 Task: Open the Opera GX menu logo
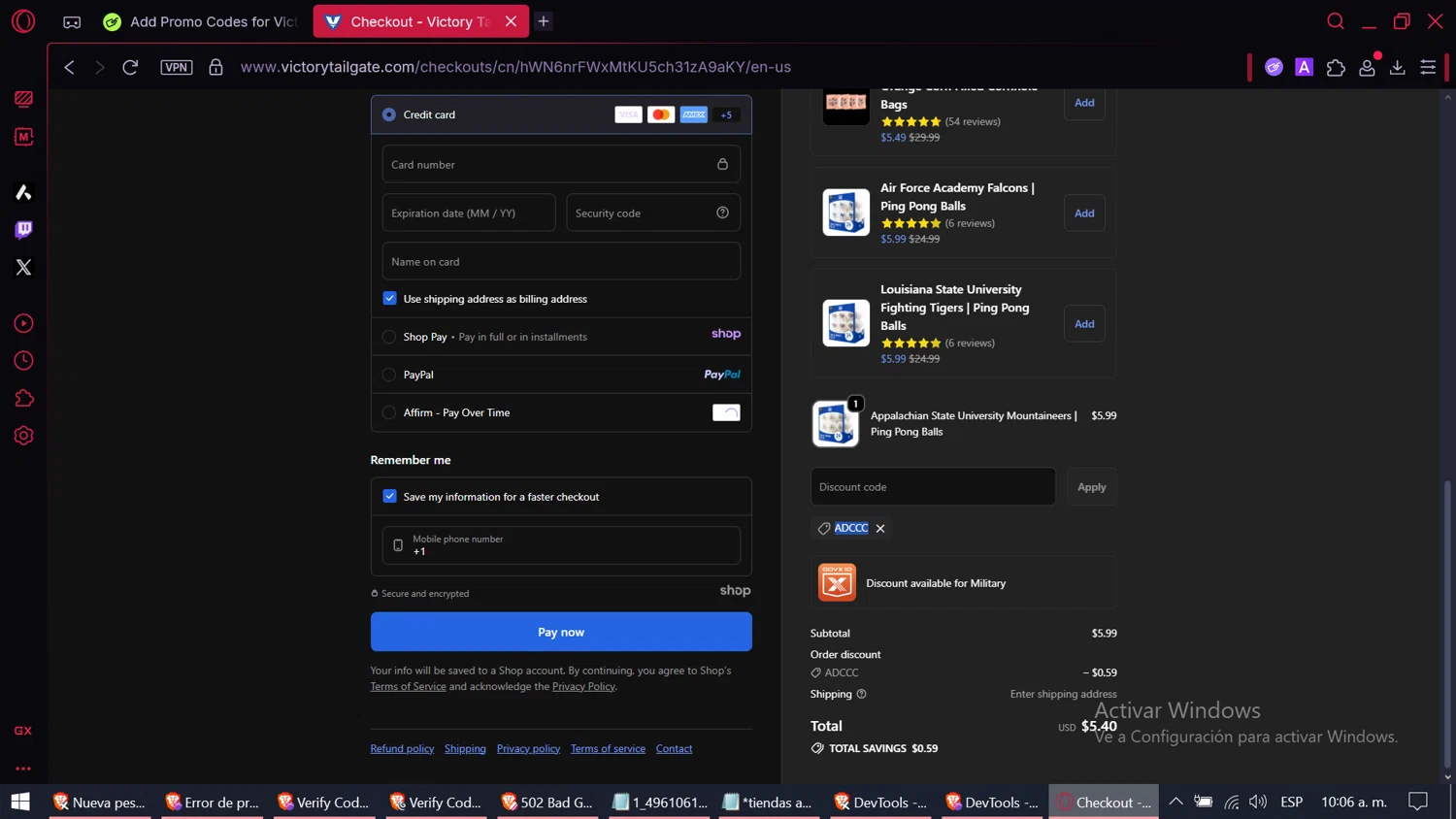click(x=23, y=20)
